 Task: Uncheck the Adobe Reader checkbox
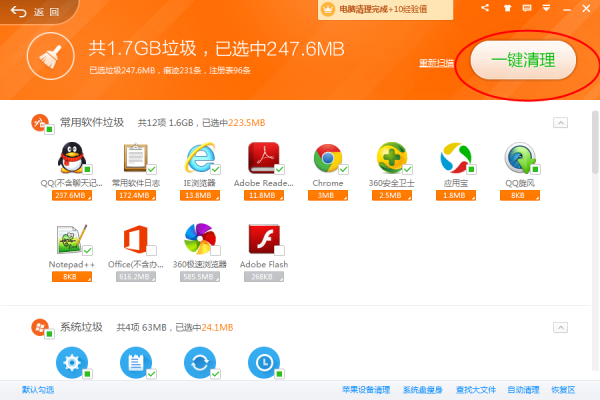279,169
